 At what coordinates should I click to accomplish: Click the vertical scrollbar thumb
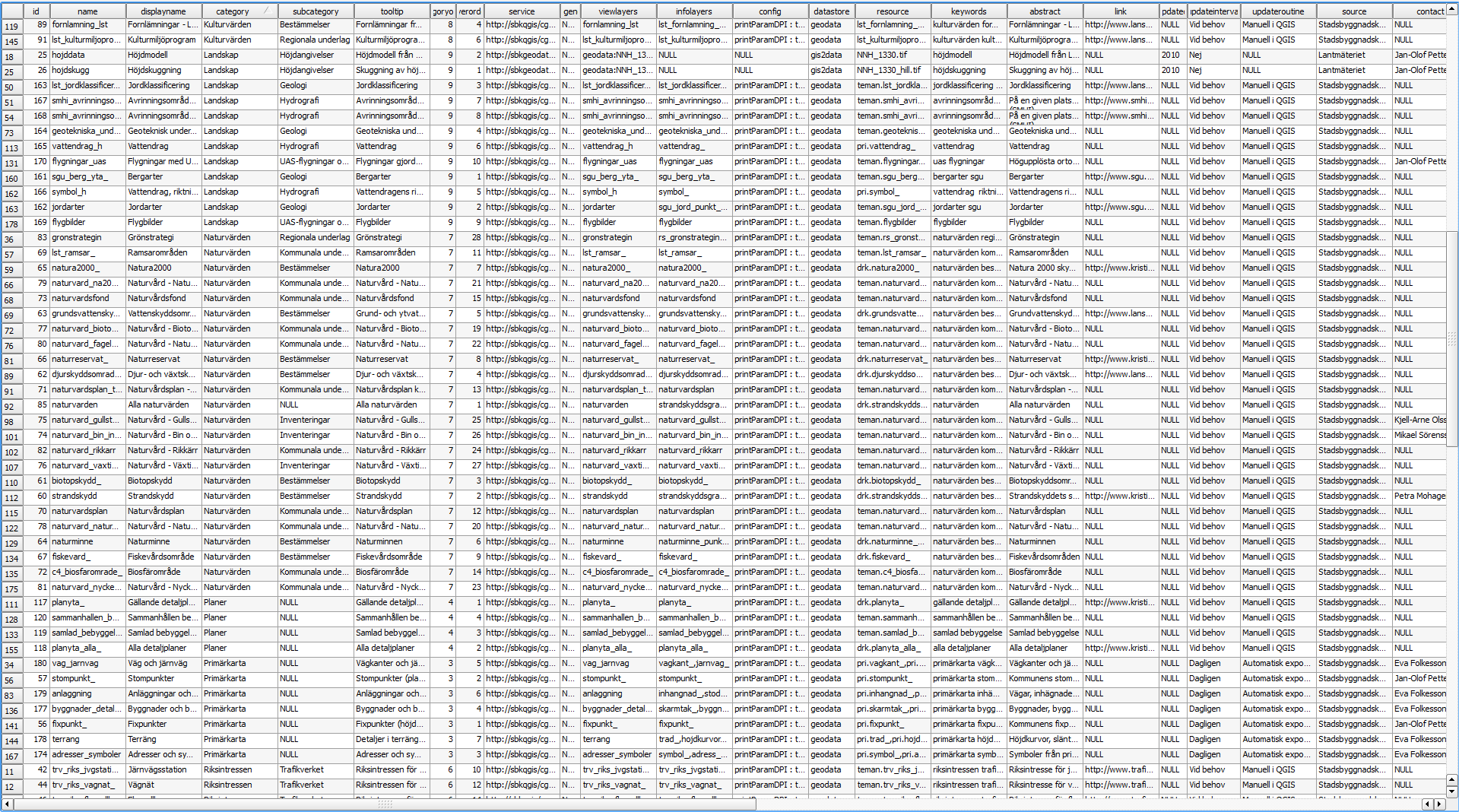pyautogui.click(x=1452, y=338)
